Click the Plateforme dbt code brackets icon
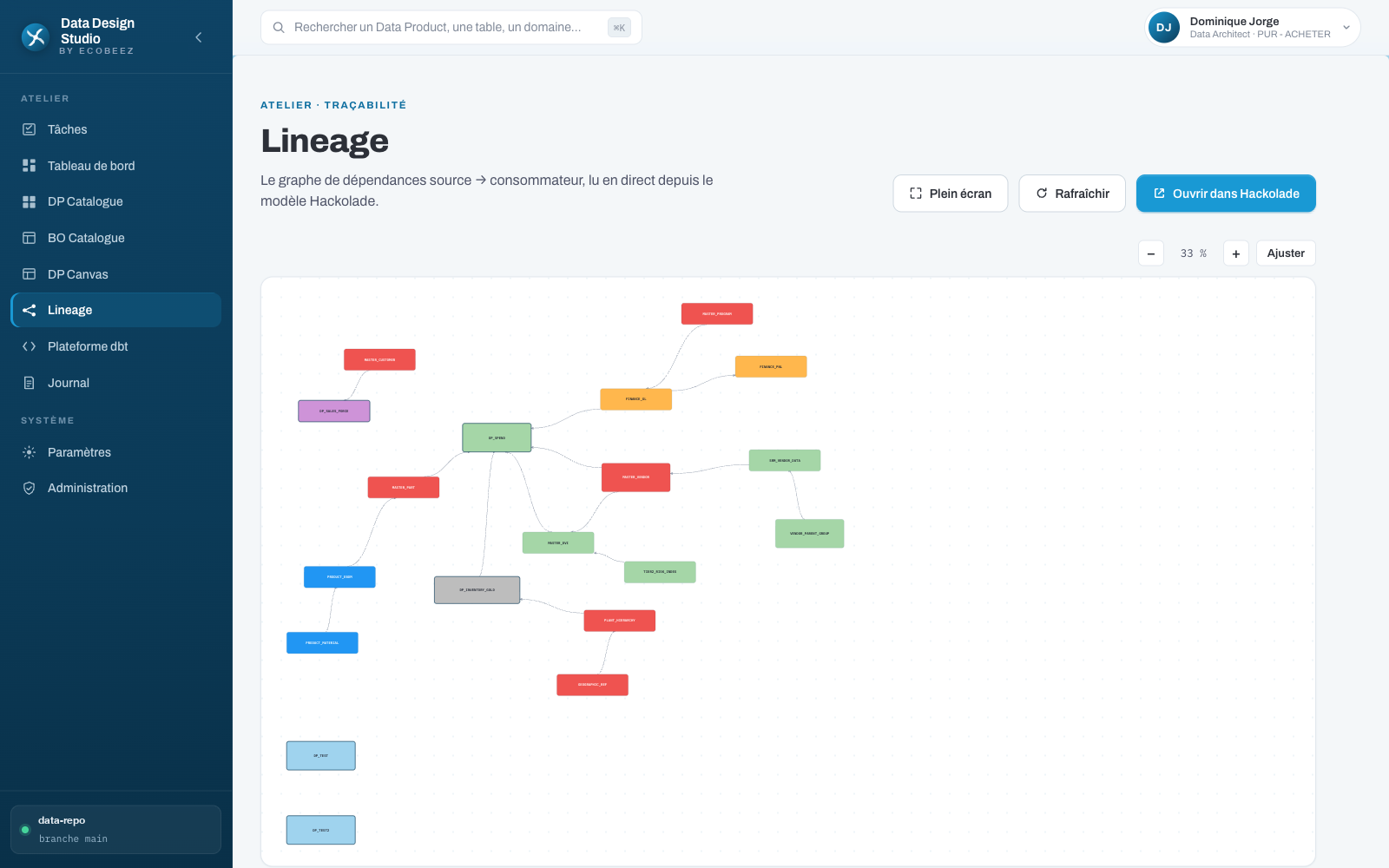Viewport: 1389px width, 868px height. 29,346
